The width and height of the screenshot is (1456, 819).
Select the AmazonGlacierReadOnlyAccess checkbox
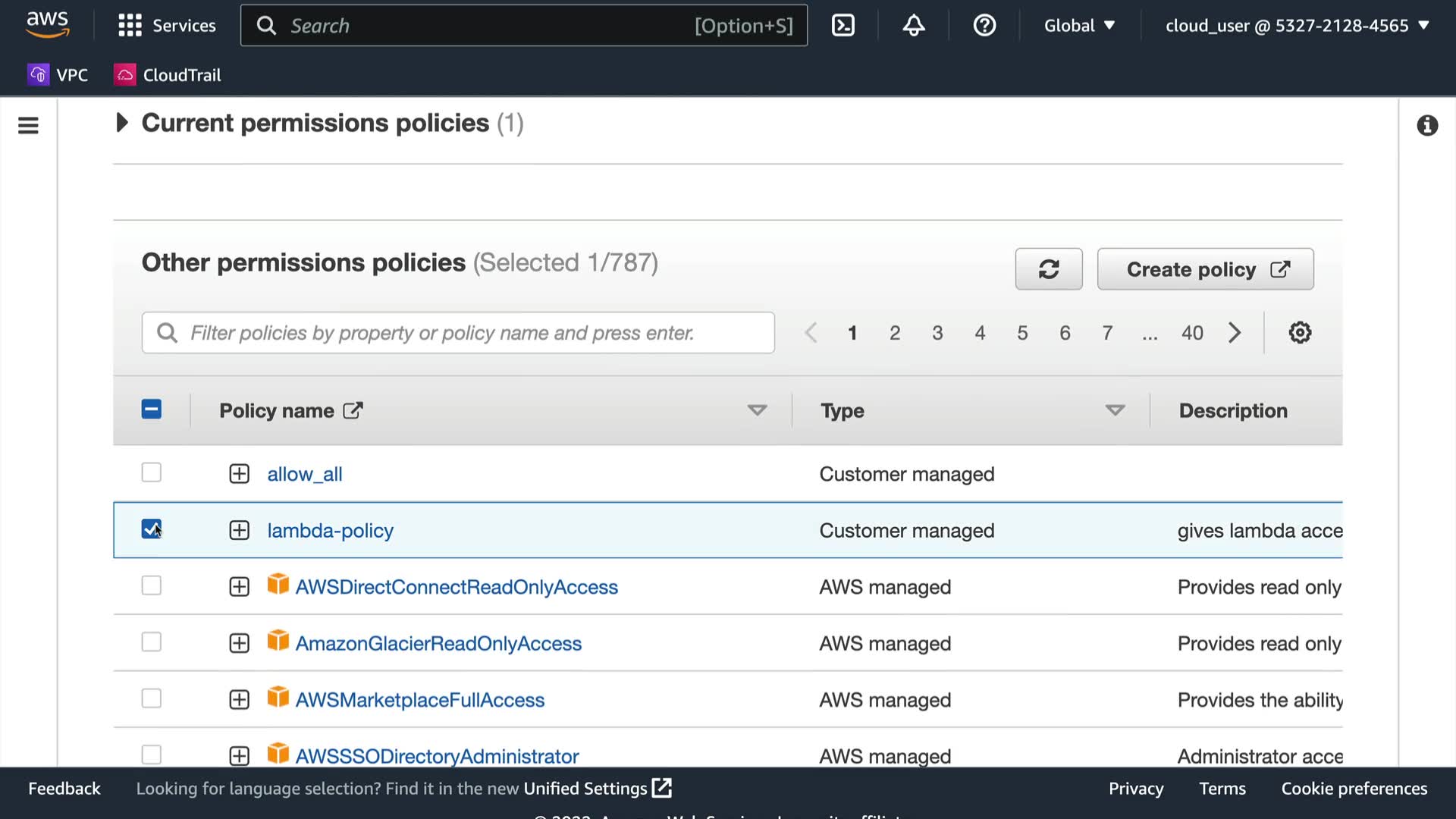tap(152, 642)
